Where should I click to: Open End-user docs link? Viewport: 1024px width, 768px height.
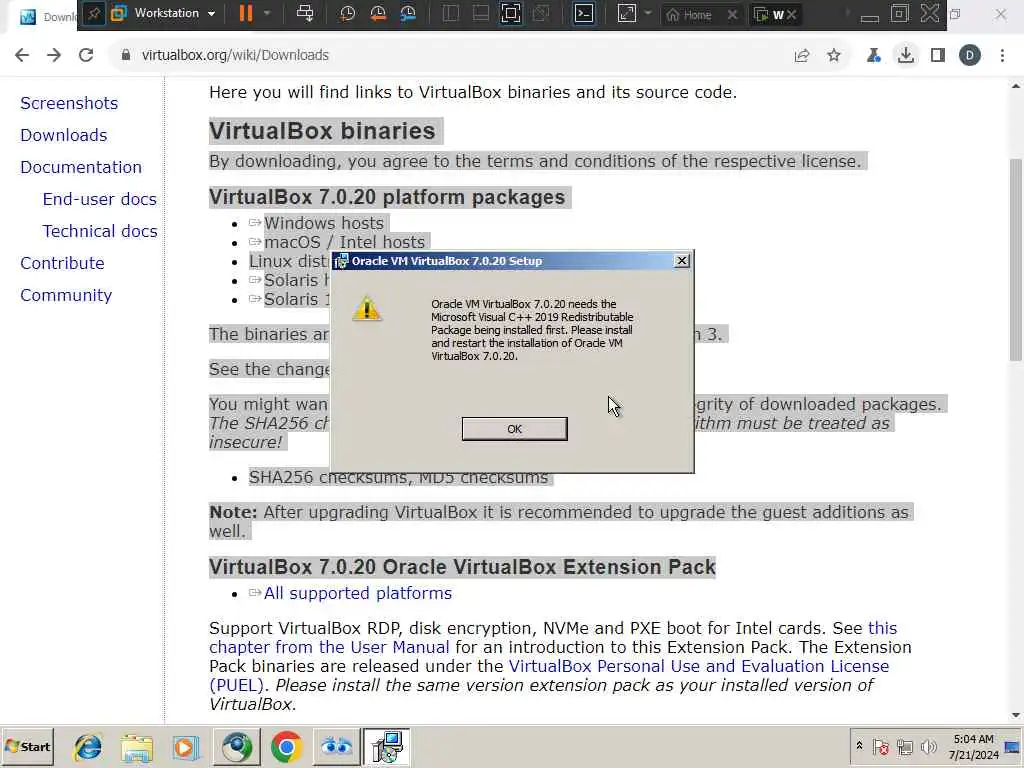(x=99, y=199)
